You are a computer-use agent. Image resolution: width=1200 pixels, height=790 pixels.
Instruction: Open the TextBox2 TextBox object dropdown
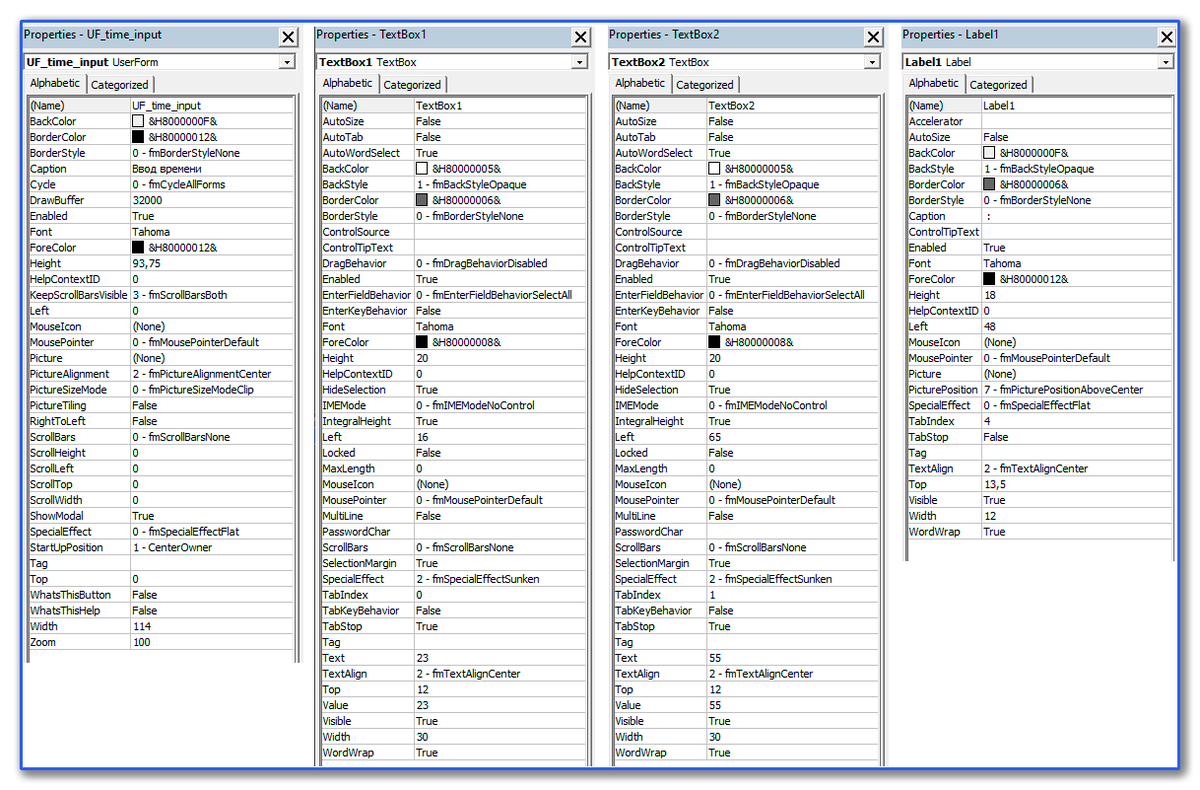click(872, 62)
